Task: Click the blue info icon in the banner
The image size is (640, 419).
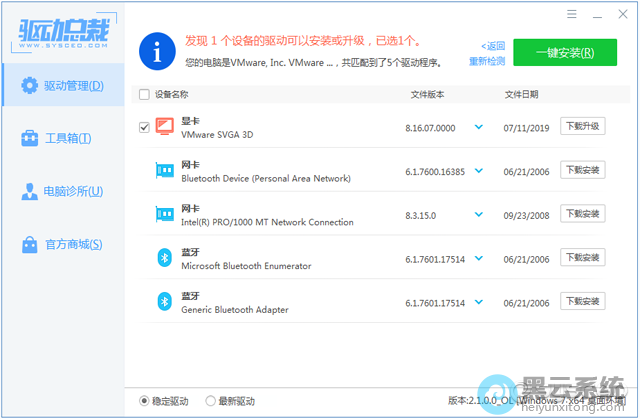Action: coord(157,51)
